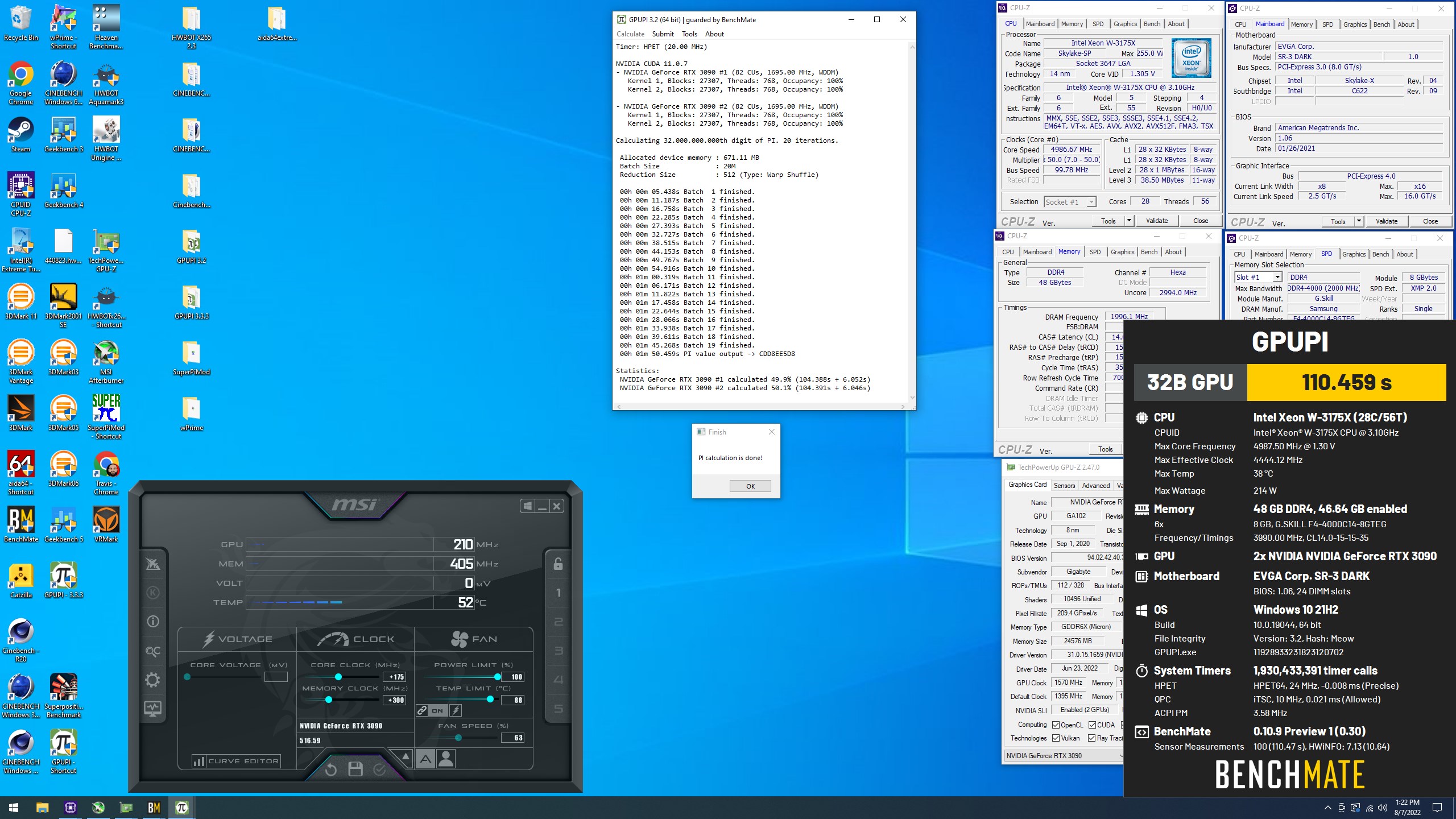This screenshot has width=1456, height=819.
Task: Open the Slot #1 memory slot dropdown
Action: point(1277,277)
